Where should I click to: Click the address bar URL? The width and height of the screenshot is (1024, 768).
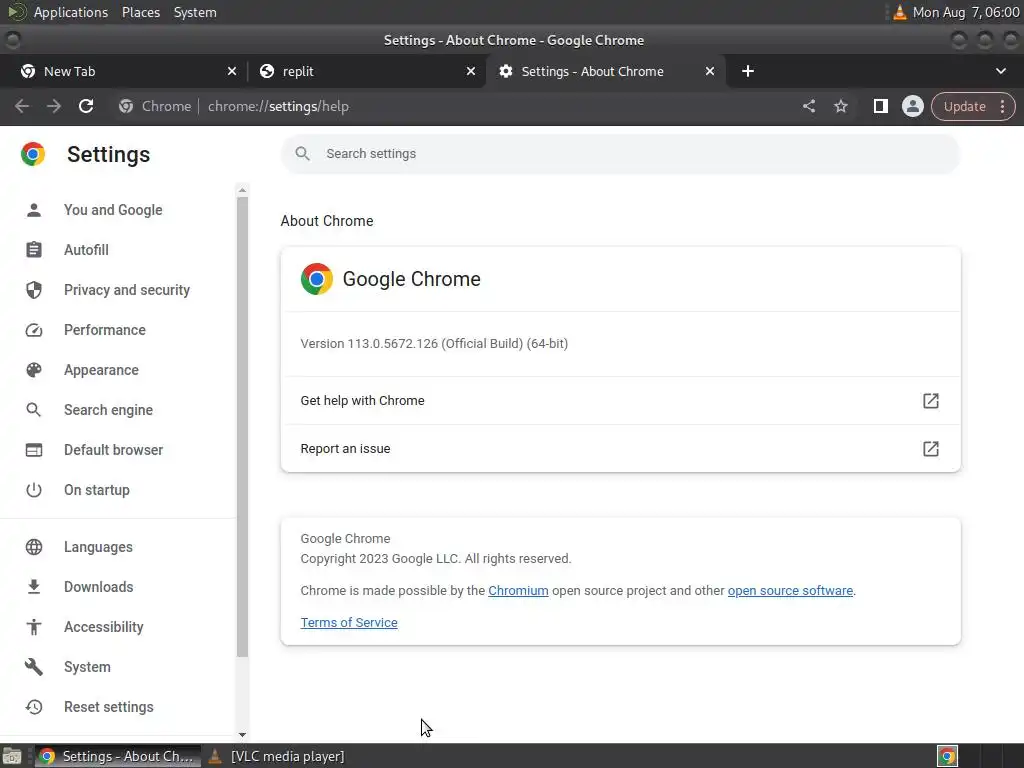coord(278,106)
